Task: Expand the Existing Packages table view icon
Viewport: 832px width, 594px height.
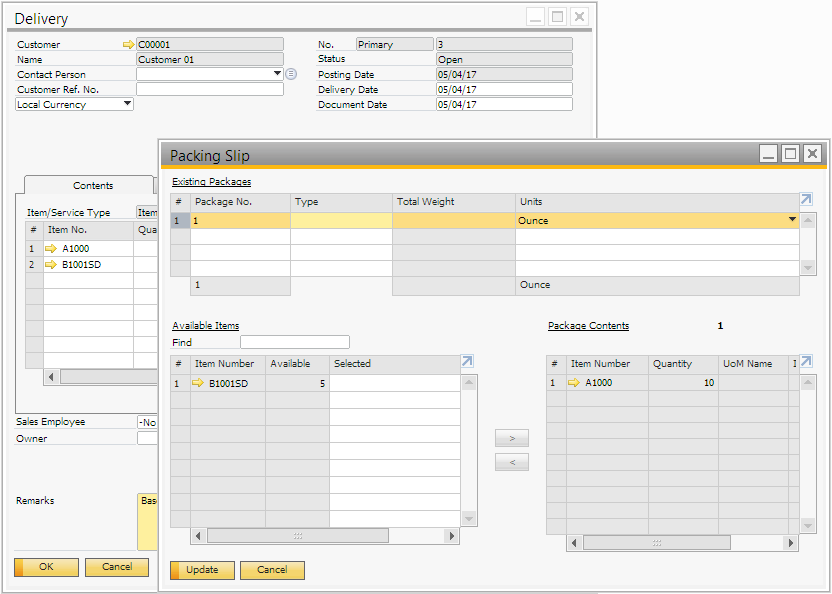Action: click(806, 200)
